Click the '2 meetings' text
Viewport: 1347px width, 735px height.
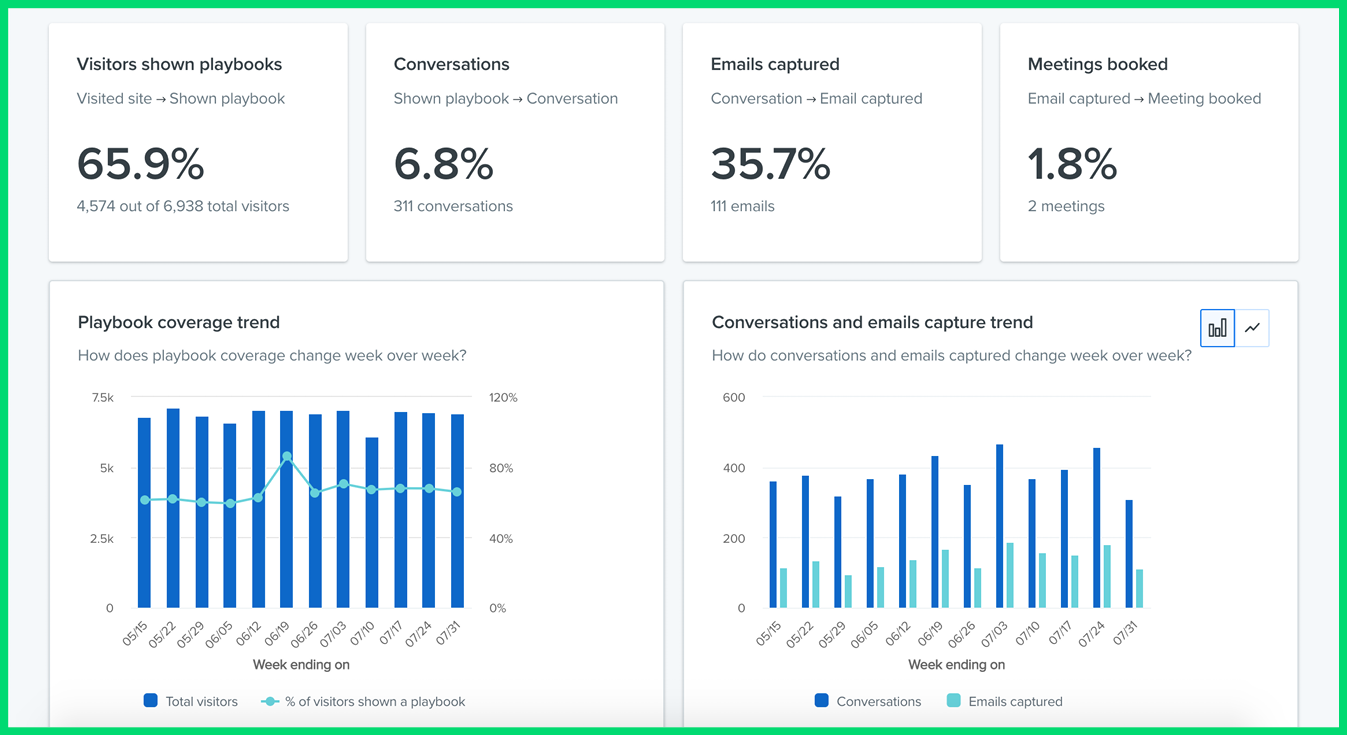1066,206
